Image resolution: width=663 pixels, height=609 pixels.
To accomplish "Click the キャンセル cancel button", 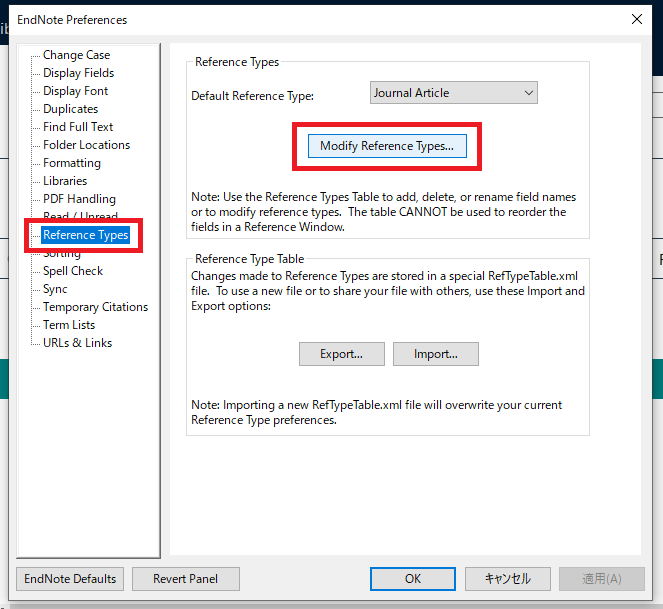I will point(506,579).
